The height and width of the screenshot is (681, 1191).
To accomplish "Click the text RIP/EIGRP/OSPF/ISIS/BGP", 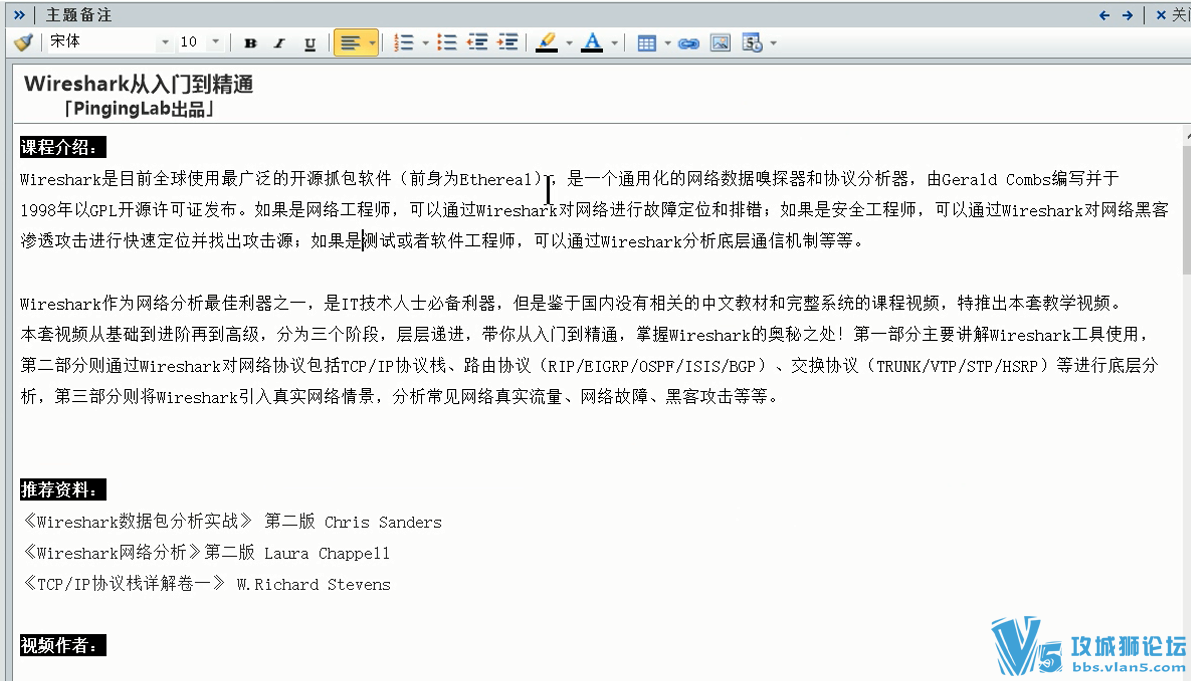I will (651, 366).
